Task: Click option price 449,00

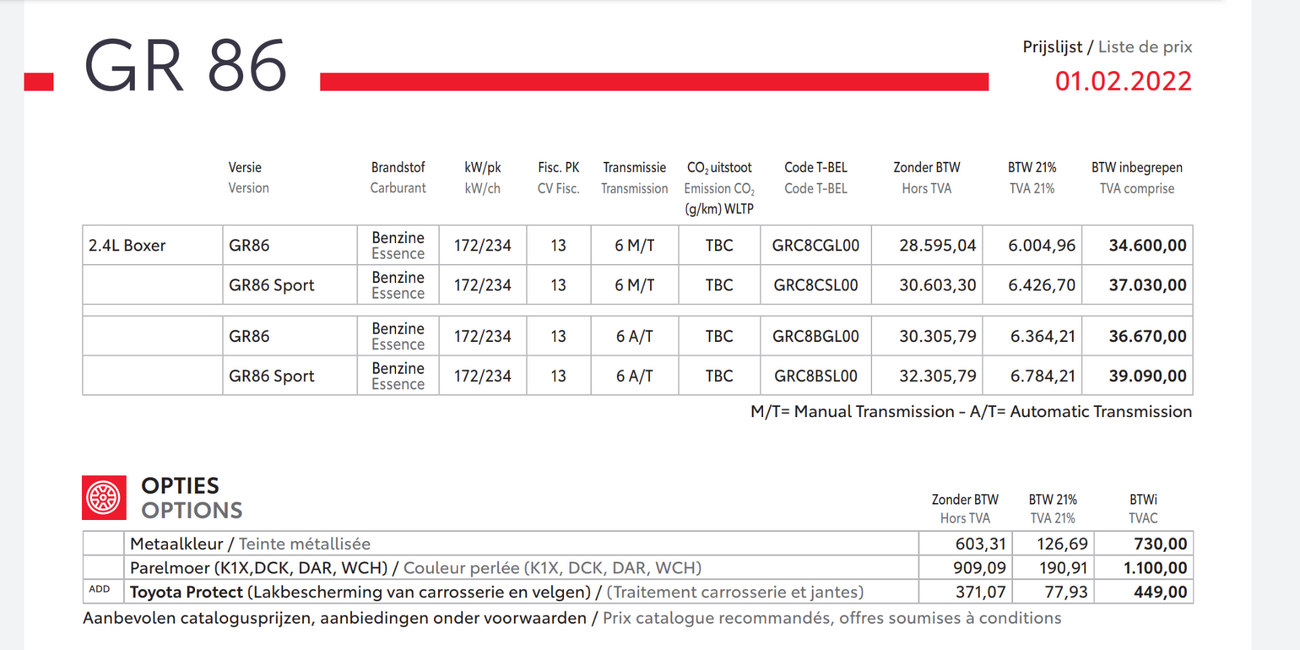Action: tap(1161, 592)
